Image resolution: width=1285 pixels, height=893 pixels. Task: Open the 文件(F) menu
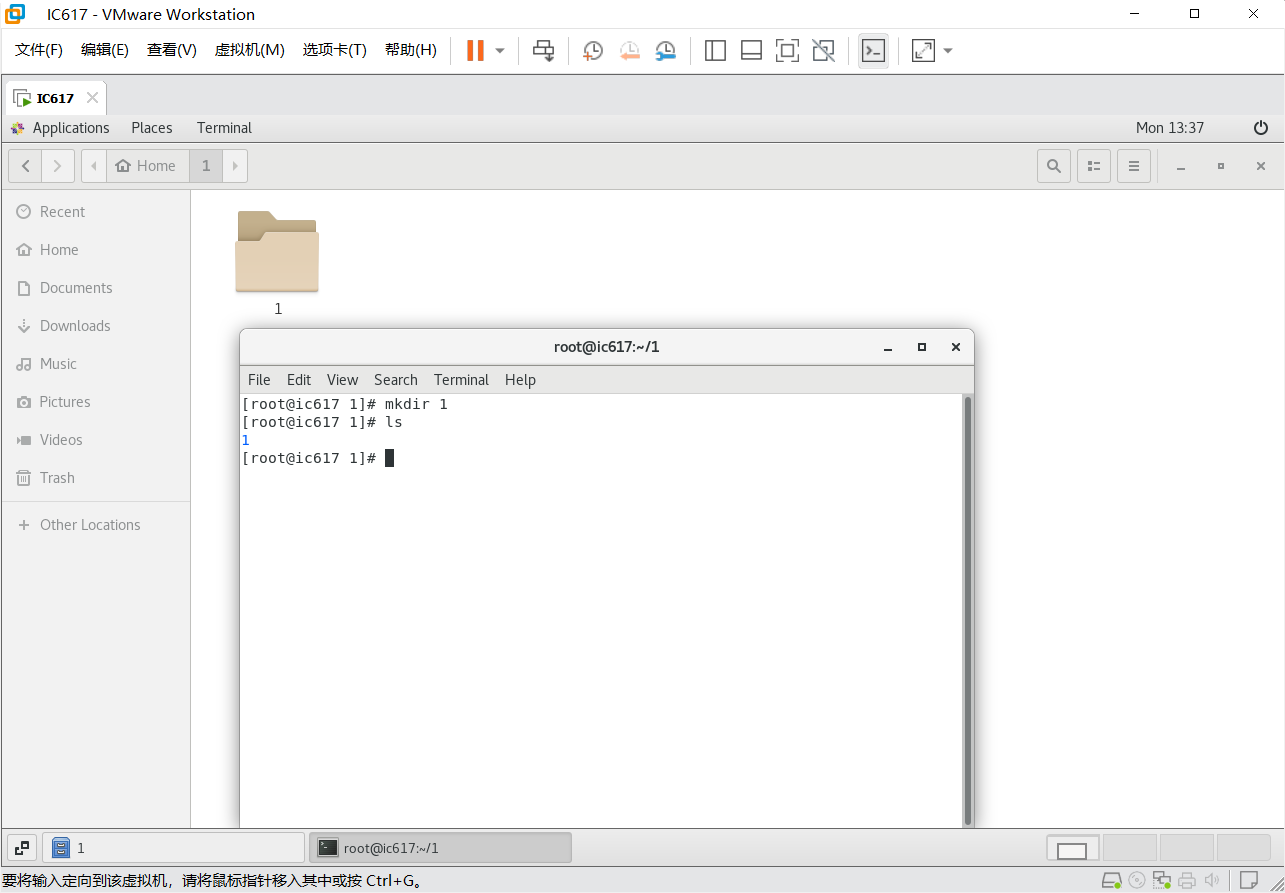pos(39,50)
